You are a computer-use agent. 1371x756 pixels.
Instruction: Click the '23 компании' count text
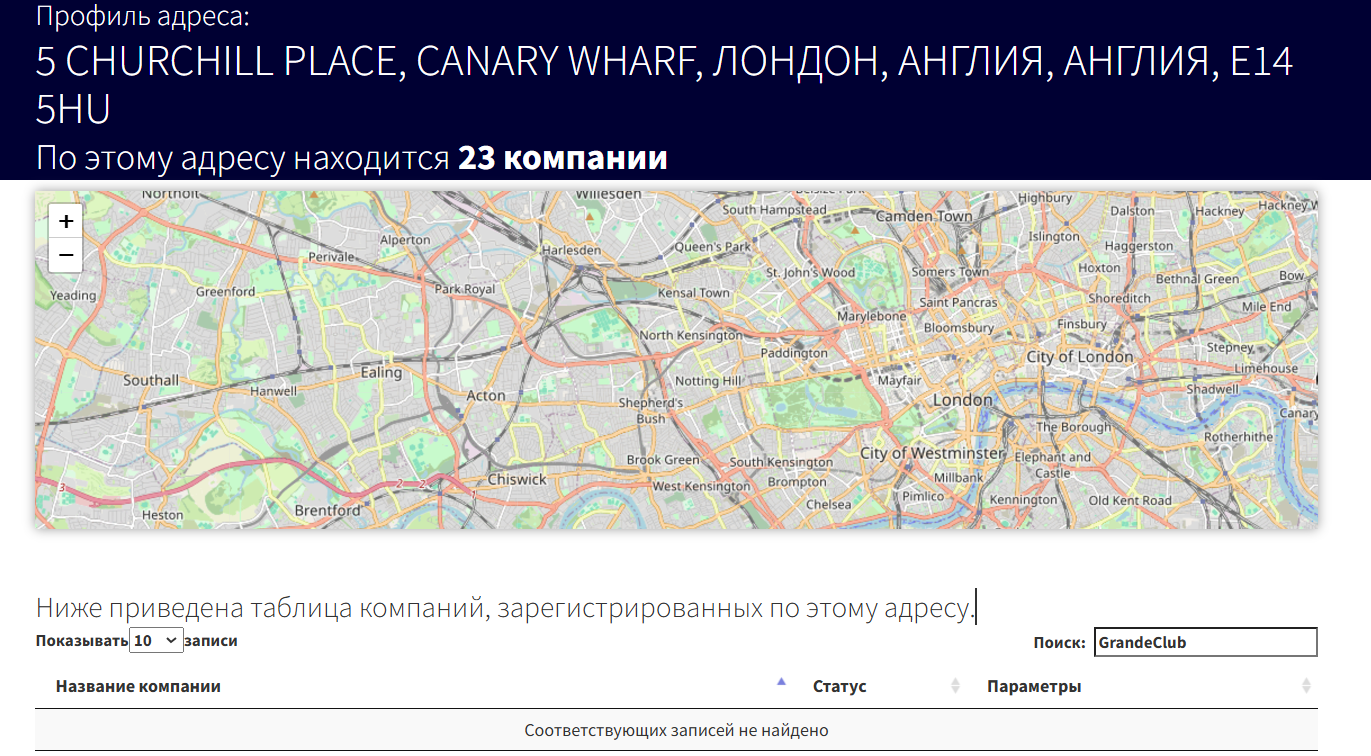click(563, 158)
